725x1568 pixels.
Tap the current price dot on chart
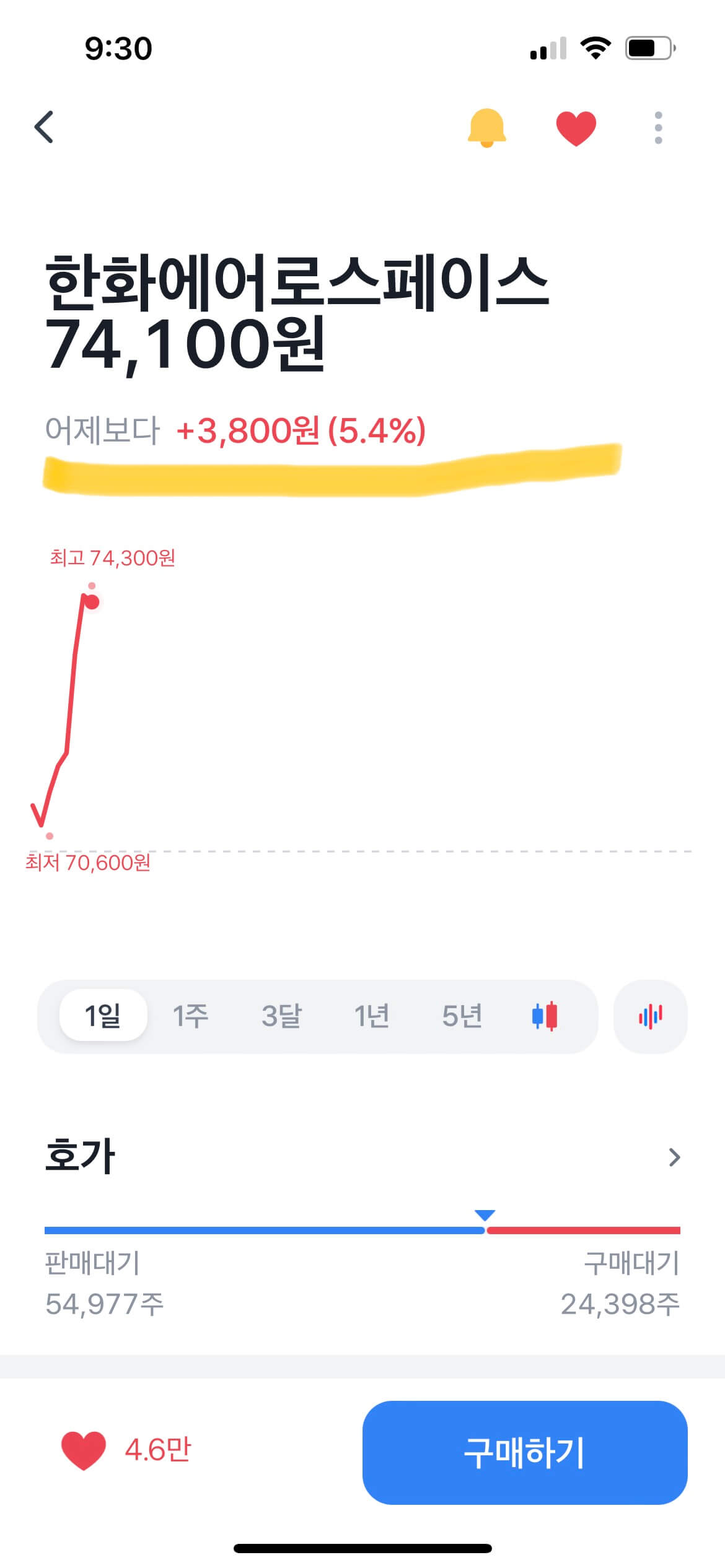pos(92,602)
